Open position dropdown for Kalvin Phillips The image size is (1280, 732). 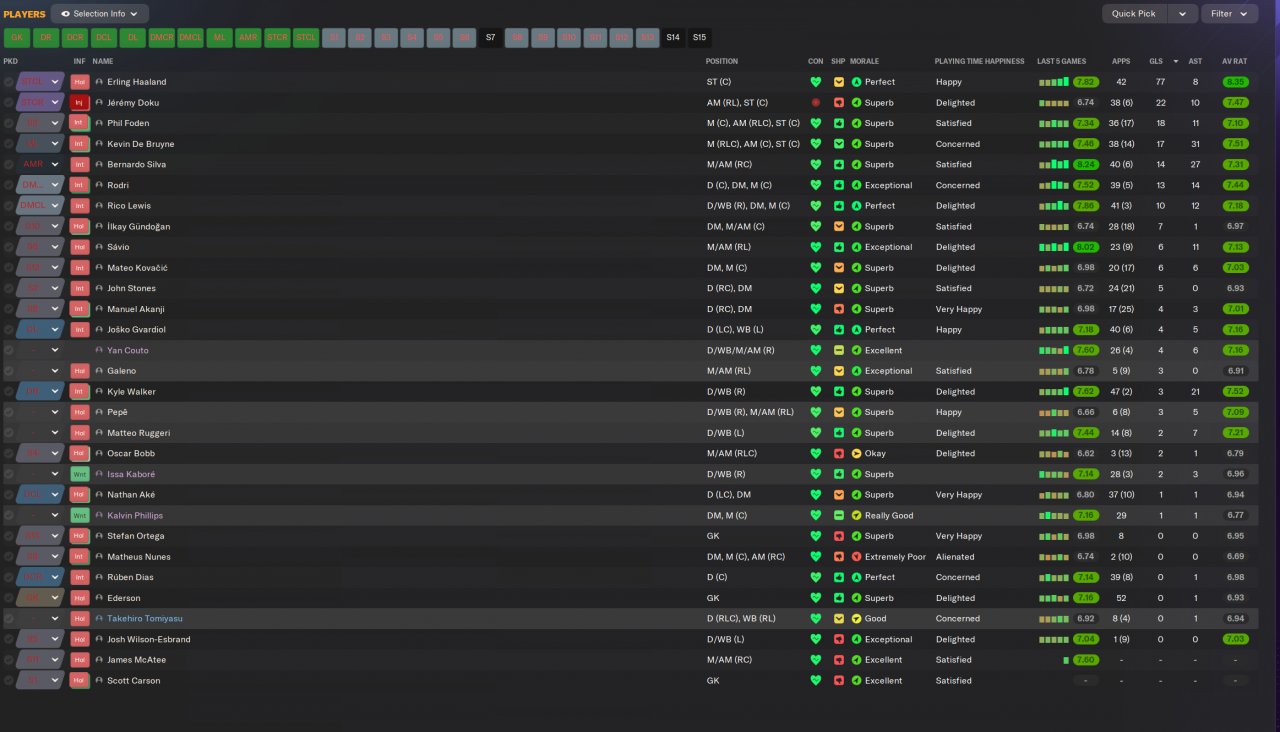tap(56, 515)
